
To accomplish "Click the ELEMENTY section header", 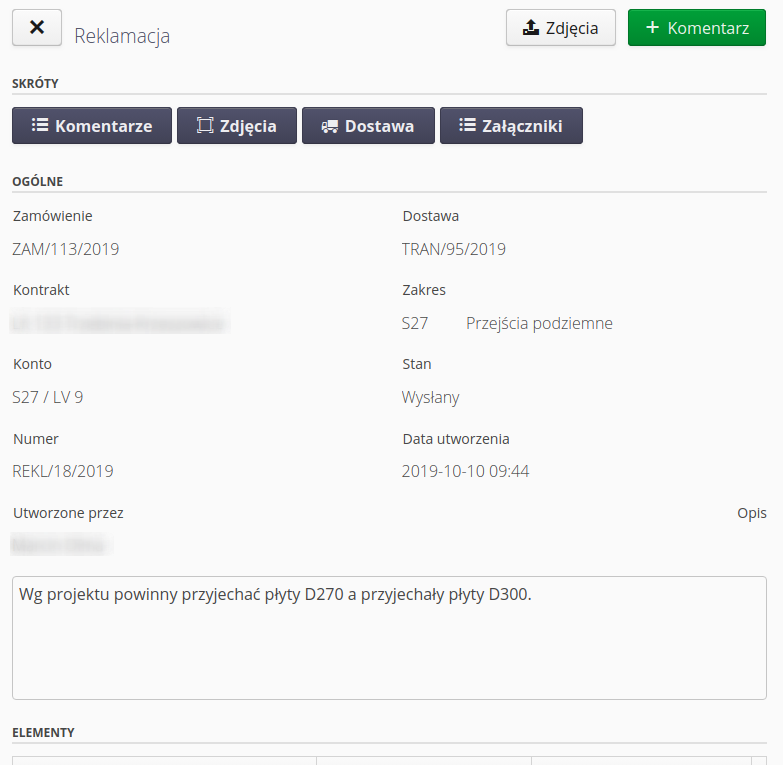I will pos(43,732).
